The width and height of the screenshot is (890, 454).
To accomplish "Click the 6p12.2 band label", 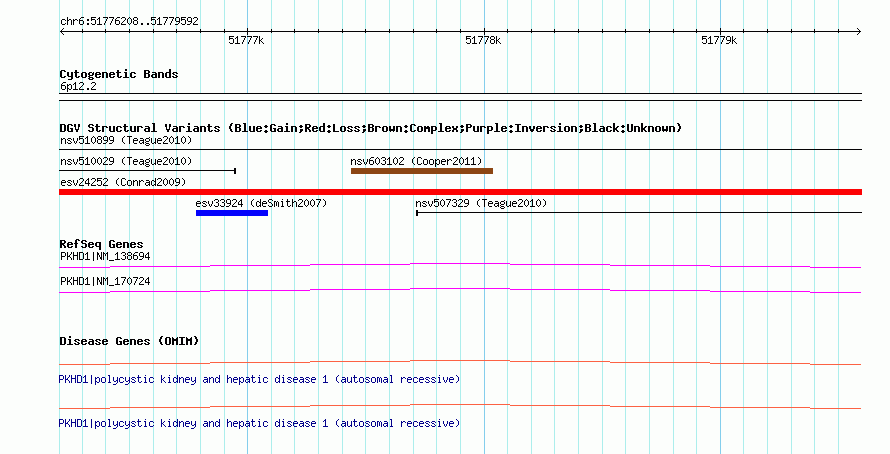I will pos(78,87).
